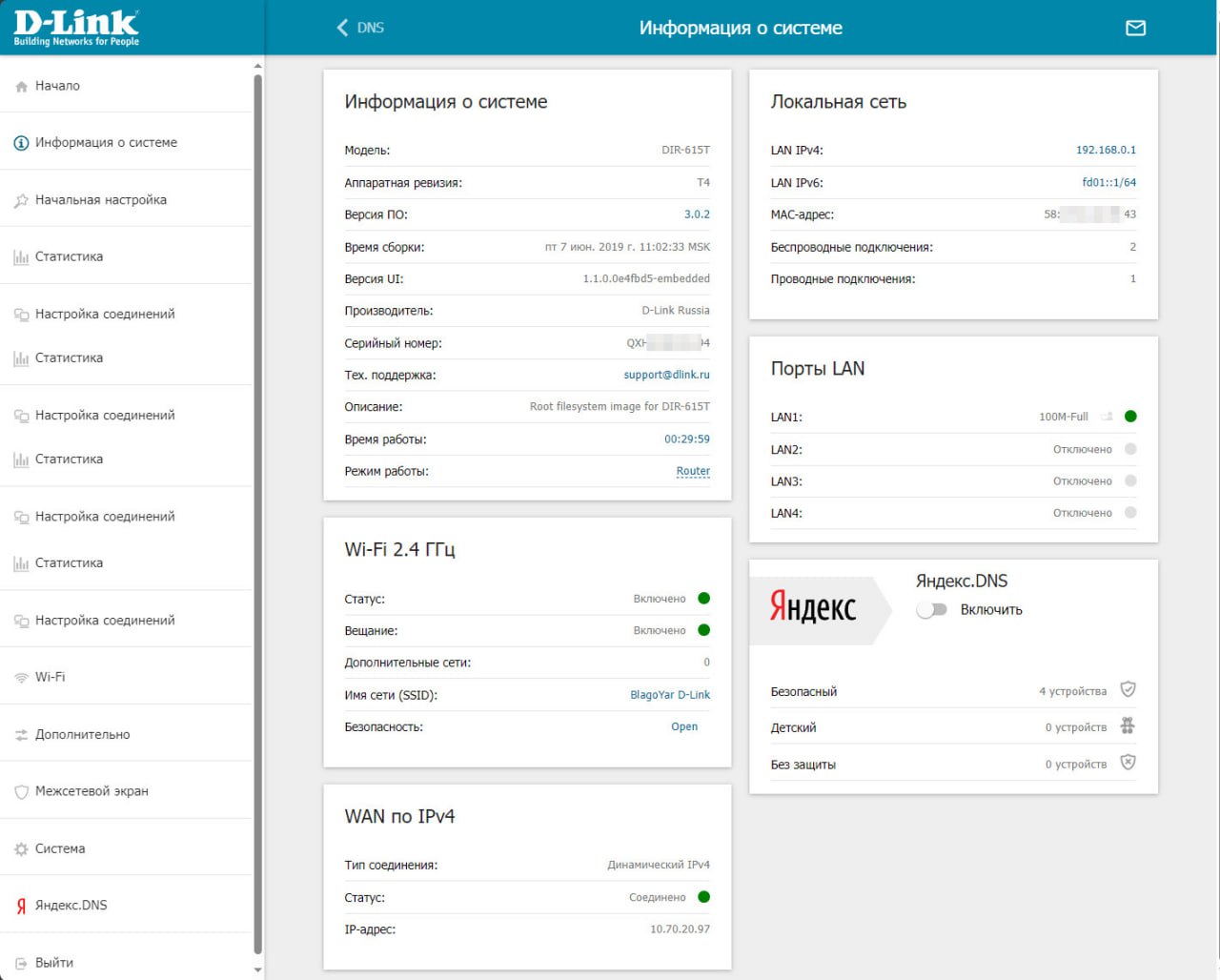Open the LAN IPv6 address fd01::1/64 link

click(1109, 182)
